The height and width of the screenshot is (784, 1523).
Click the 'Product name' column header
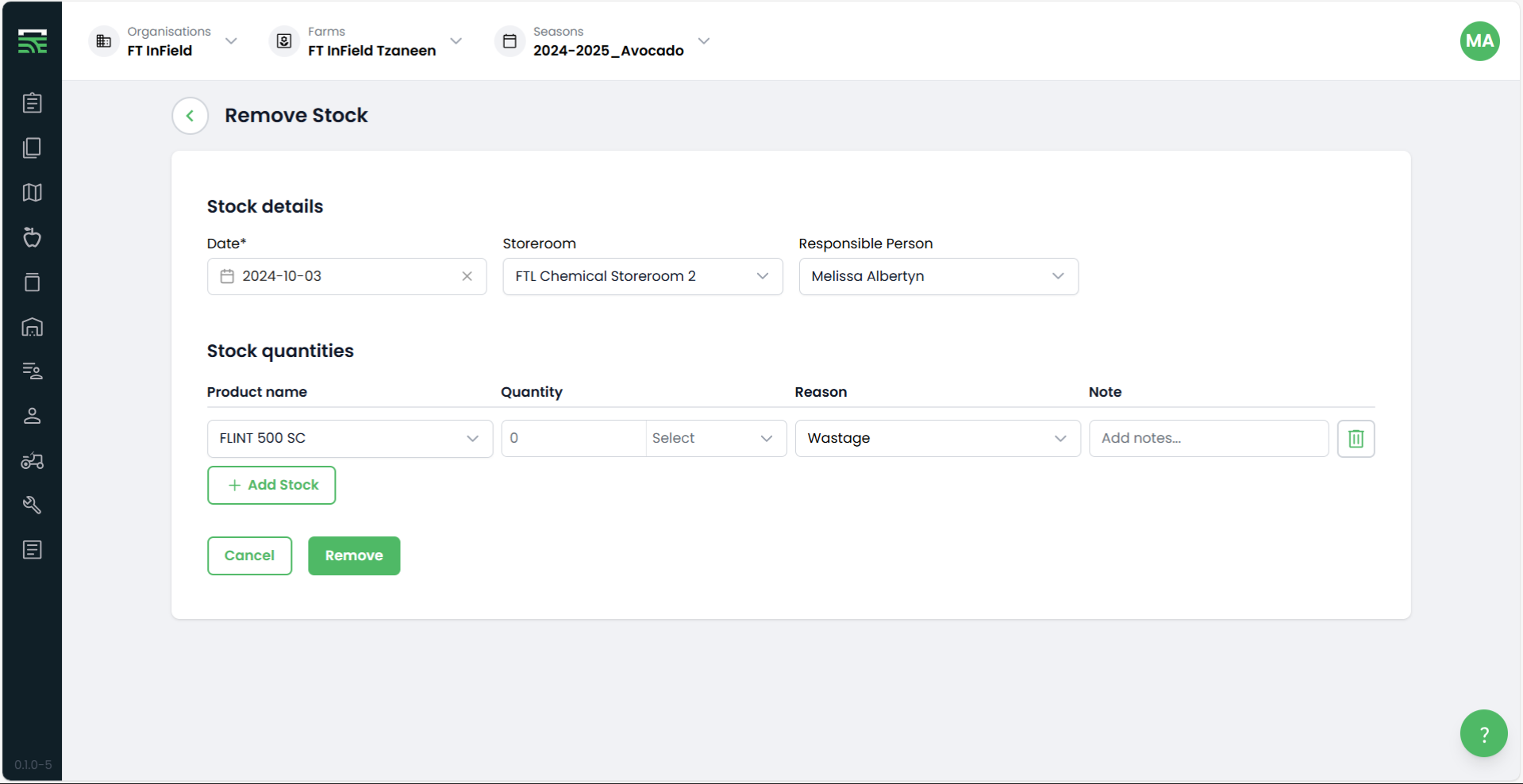click(257, 392)
